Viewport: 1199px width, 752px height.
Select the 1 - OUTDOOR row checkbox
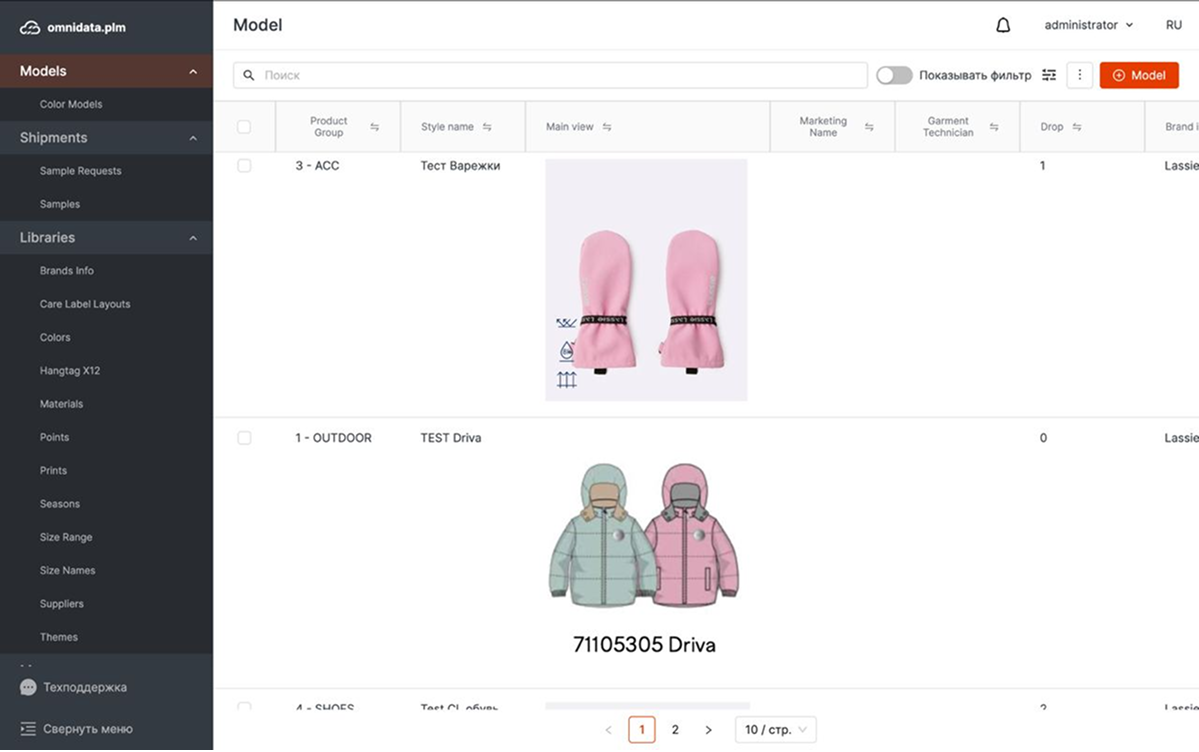click(x=244, y=438)
